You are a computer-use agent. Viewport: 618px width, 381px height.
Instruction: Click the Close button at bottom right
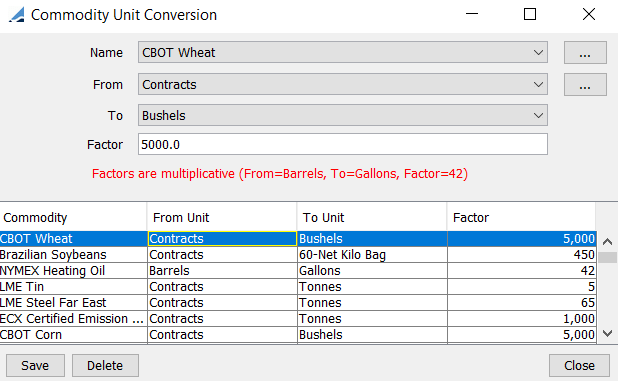pyautogui.click(x=579, y=365)
